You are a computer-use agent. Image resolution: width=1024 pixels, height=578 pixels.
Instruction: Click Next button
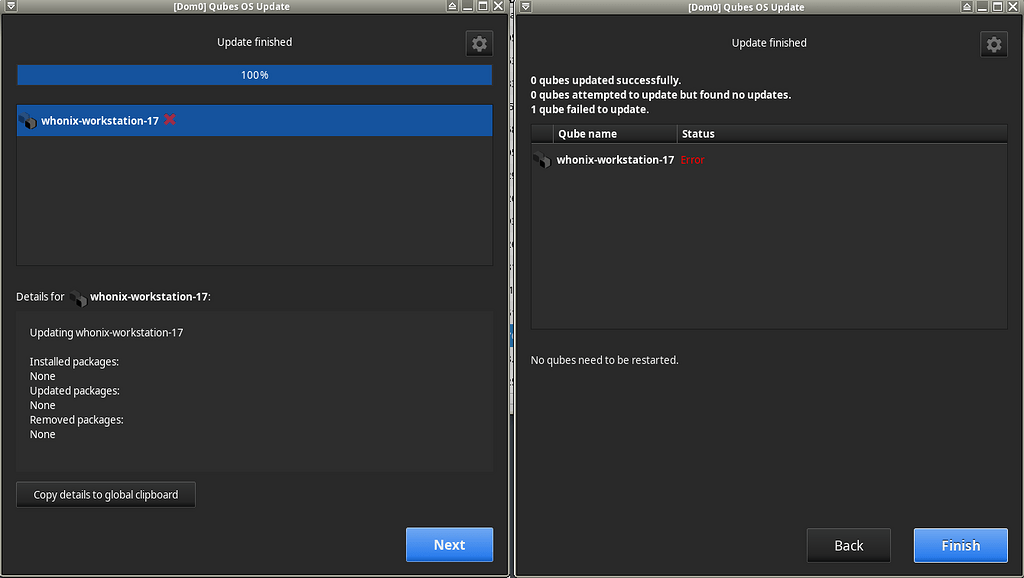click(449, 545)
